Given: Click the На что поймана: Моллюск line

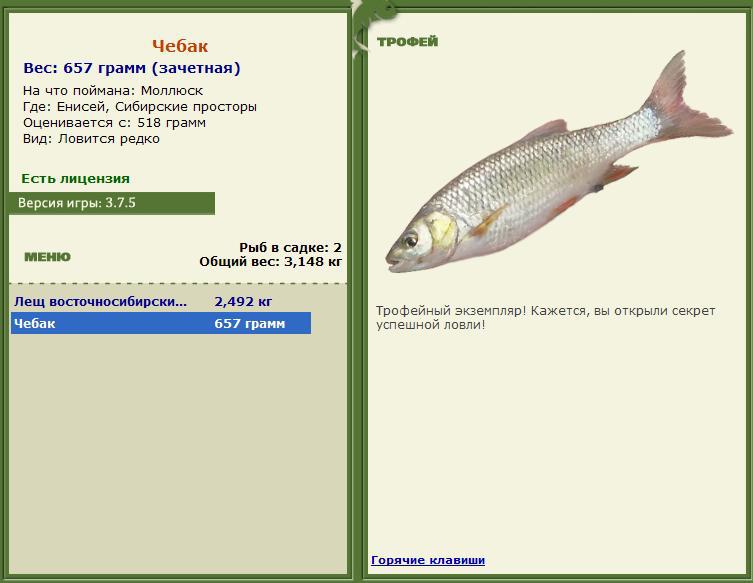Looking at the screenshot, I should [x=113, y=90].
